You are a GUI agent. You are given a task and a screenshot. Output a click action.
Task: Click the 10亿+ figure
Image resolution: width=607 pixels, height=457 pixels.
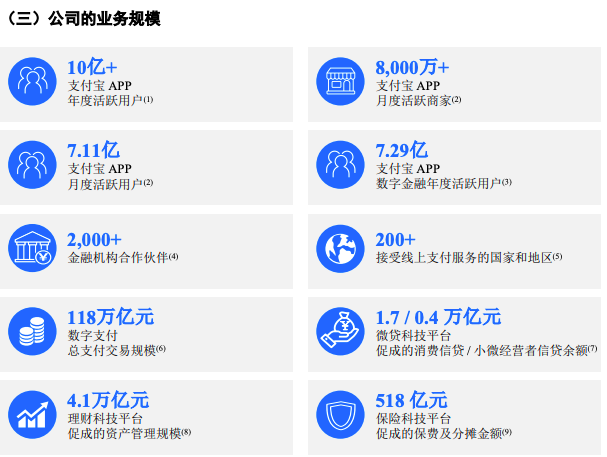pos(92,67)
